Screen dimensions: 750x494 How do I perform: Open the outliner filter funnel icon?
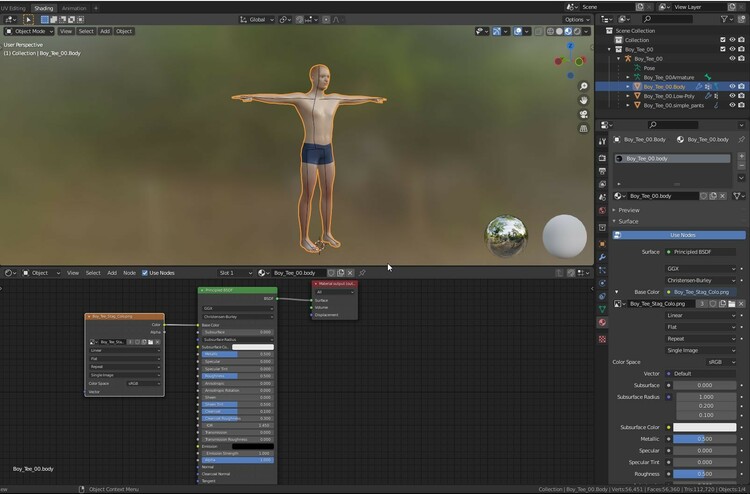tap(723, 19)
